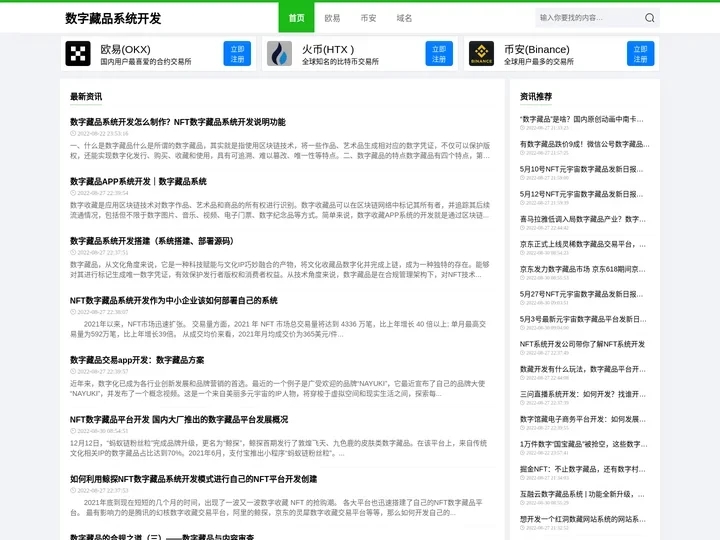Open the OKX logo icon

[78, 54]
